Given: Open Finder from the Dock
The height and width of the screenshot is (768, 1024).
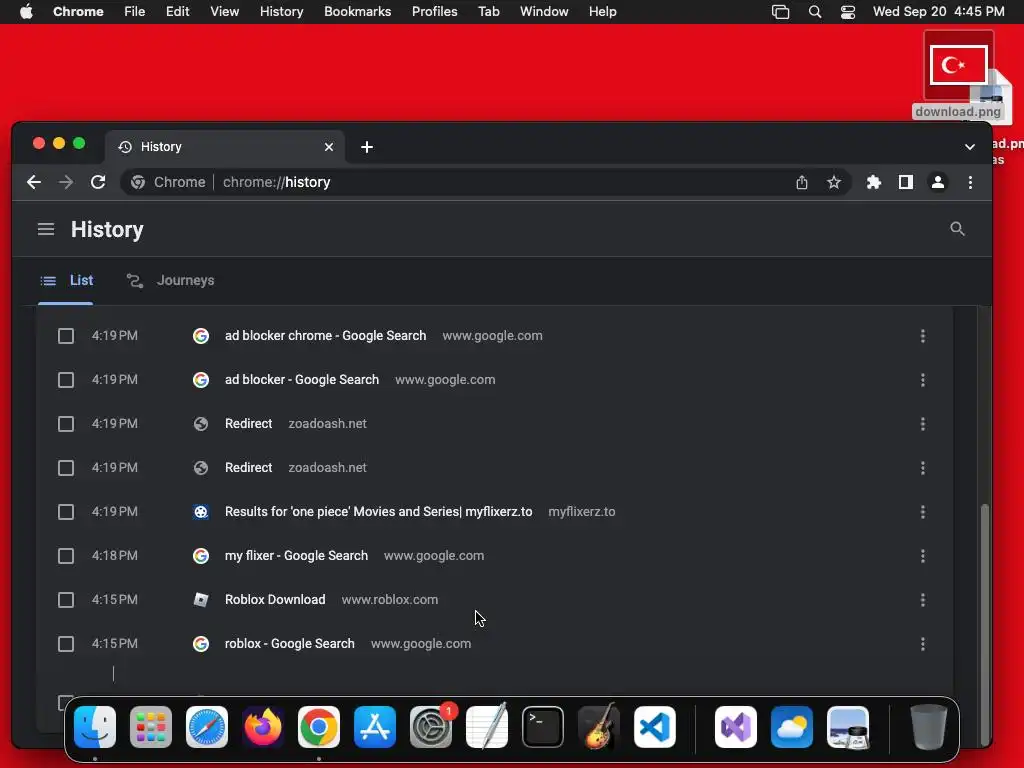Looking at the screenshot, I should (95, 727).
